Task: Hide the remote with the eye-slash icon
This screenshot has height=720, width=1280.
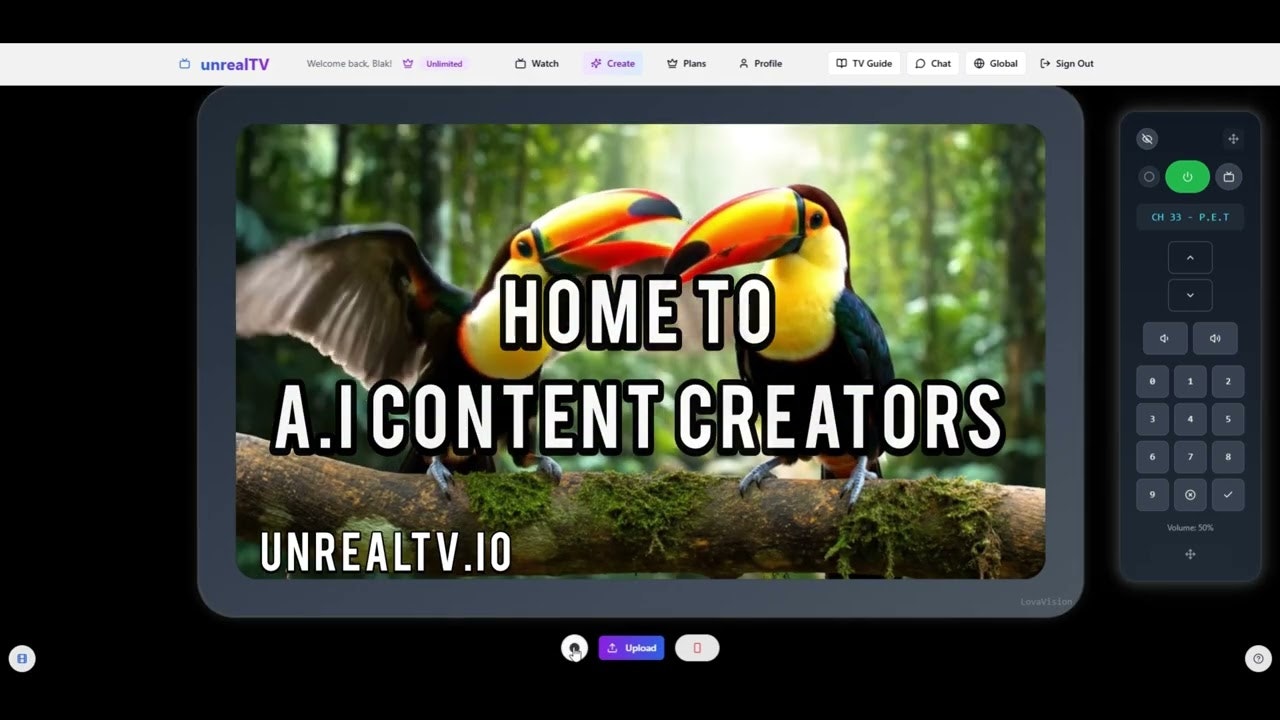Action: coord(1147,139)
